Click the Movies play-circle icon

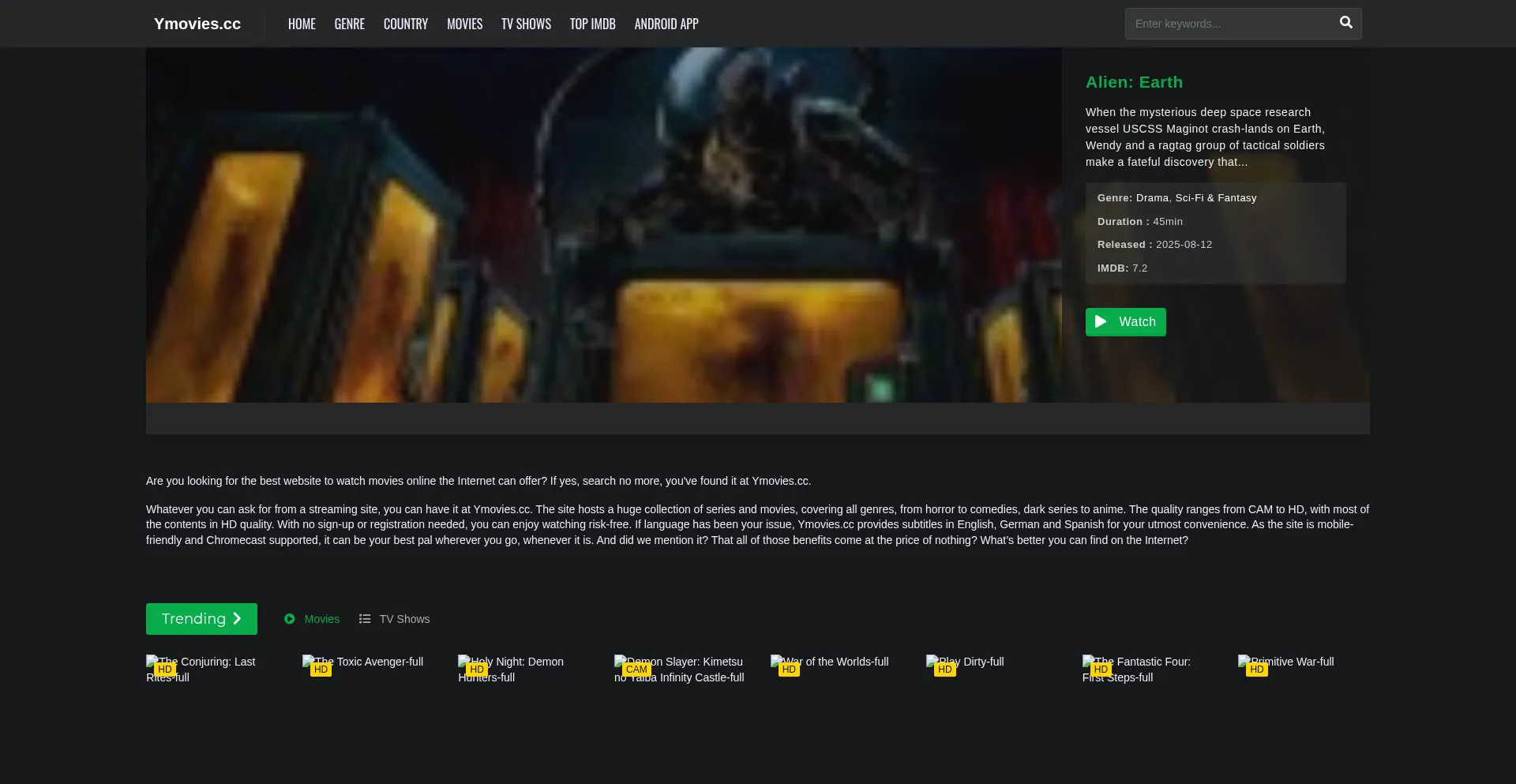click(290, 619)
